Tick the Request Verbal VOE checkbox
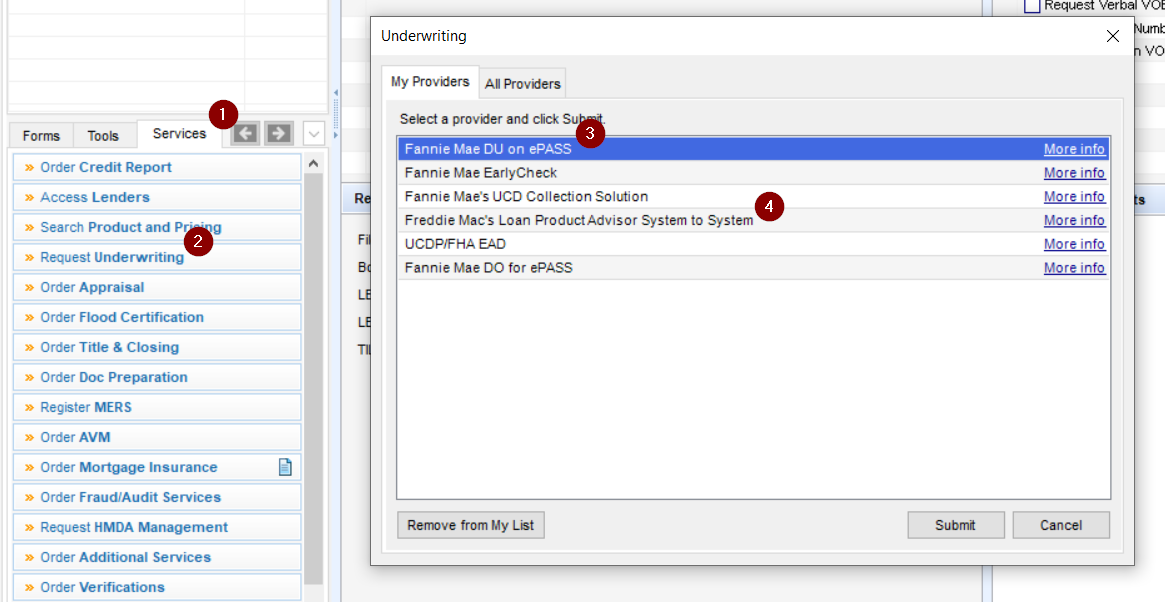Image resolution: width=1165 pixels, height=602 pixels. coord(1032,6)
